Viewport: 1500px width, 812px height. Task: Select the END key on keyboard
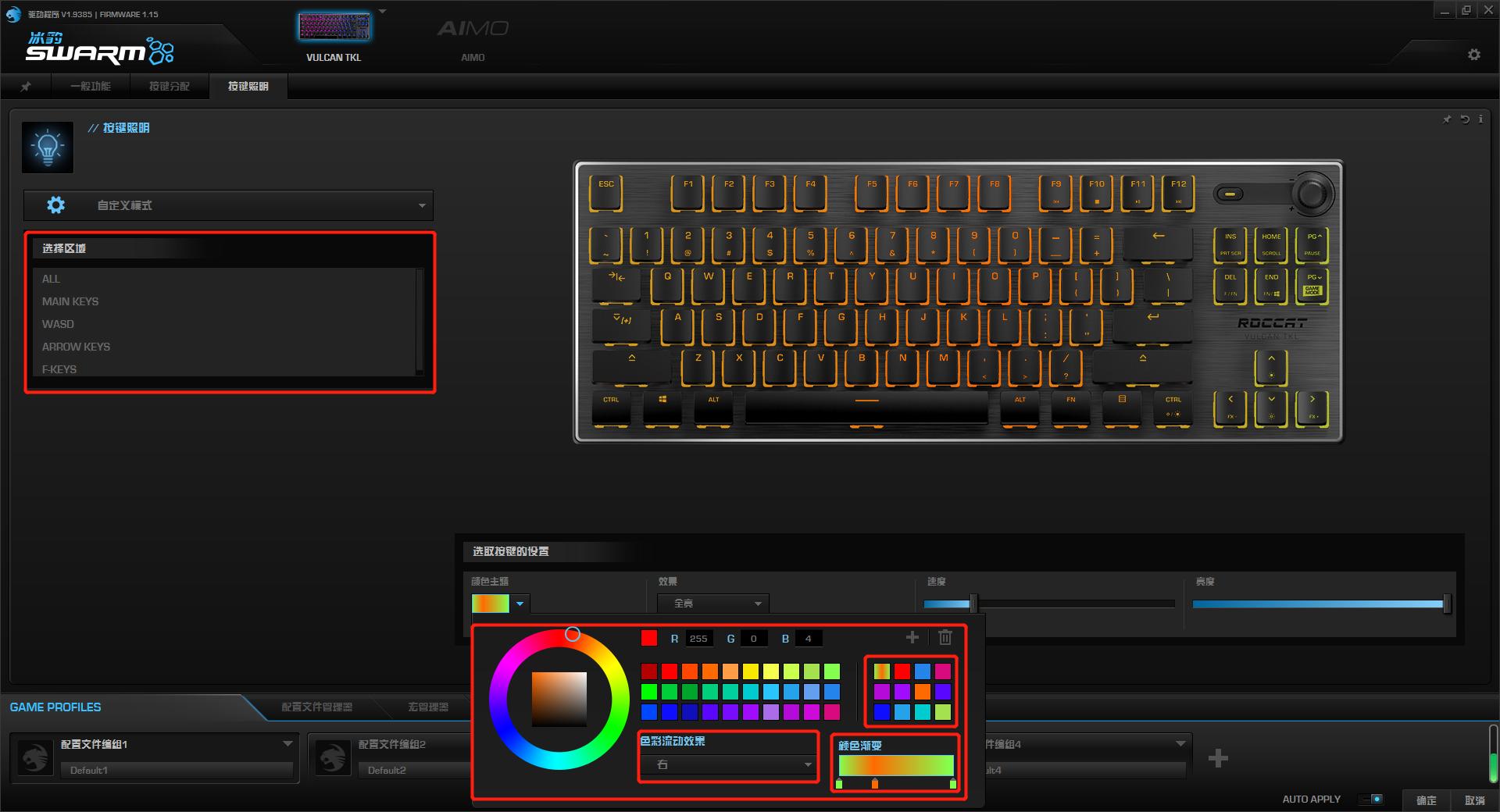pos(1271,284)
